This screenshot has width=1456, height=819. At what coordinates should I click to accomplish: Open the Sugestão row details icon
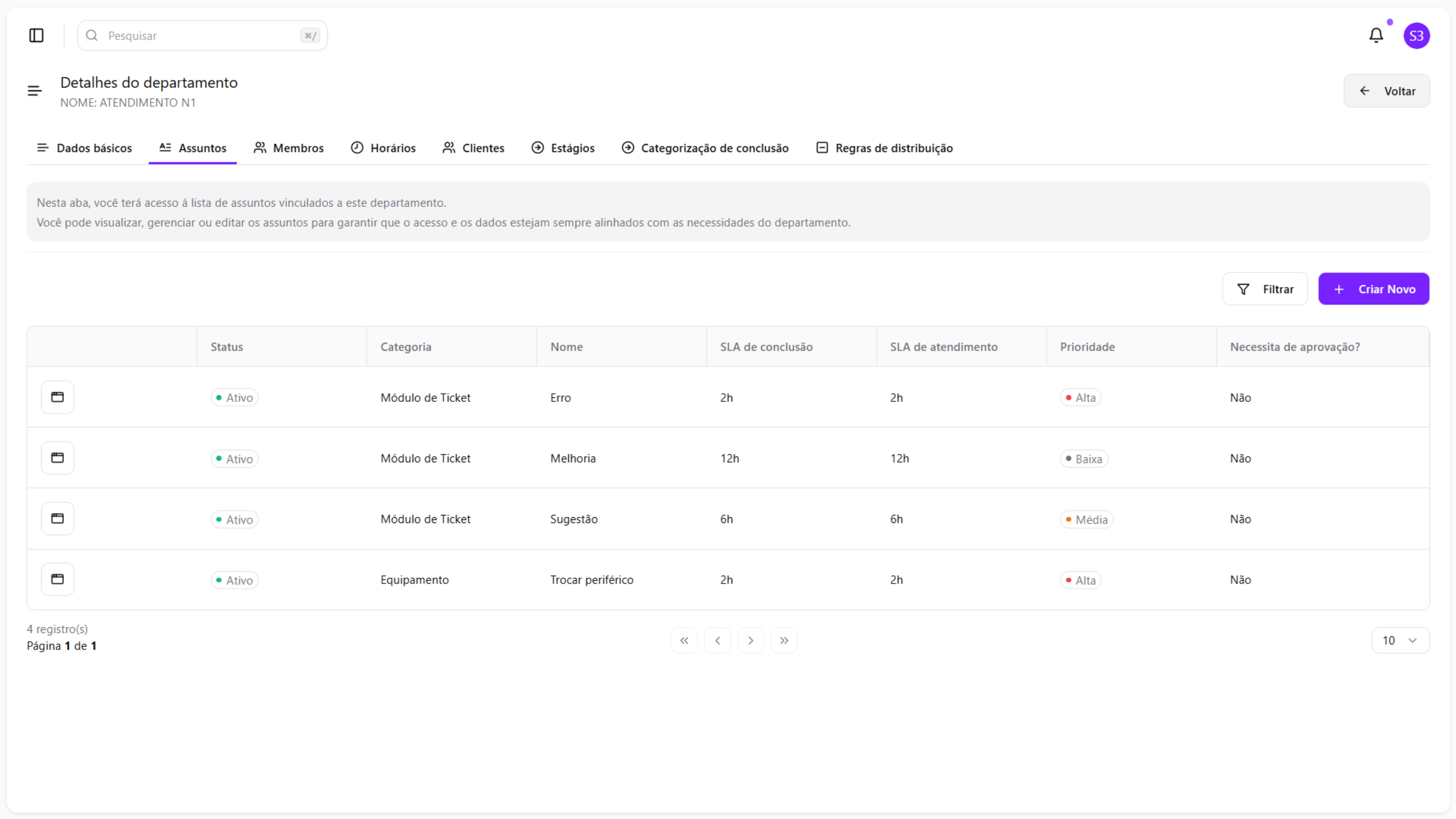[x=58, y=519]
